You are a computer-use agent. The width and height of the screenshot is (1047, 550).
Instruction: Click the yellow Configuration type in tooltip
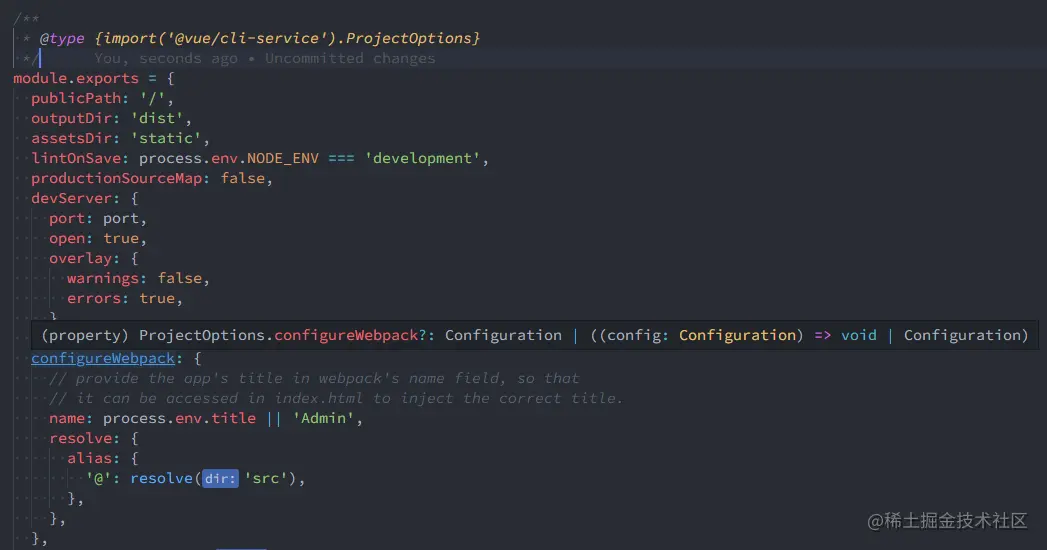(x=737, y=335)
